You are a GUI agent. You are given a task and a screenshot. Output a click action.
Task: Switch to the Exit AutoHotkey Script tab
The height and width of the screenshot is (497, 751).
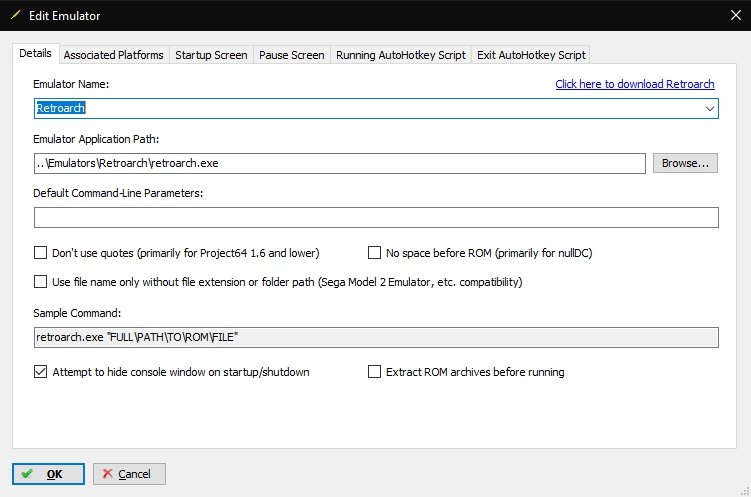[531, 55]
